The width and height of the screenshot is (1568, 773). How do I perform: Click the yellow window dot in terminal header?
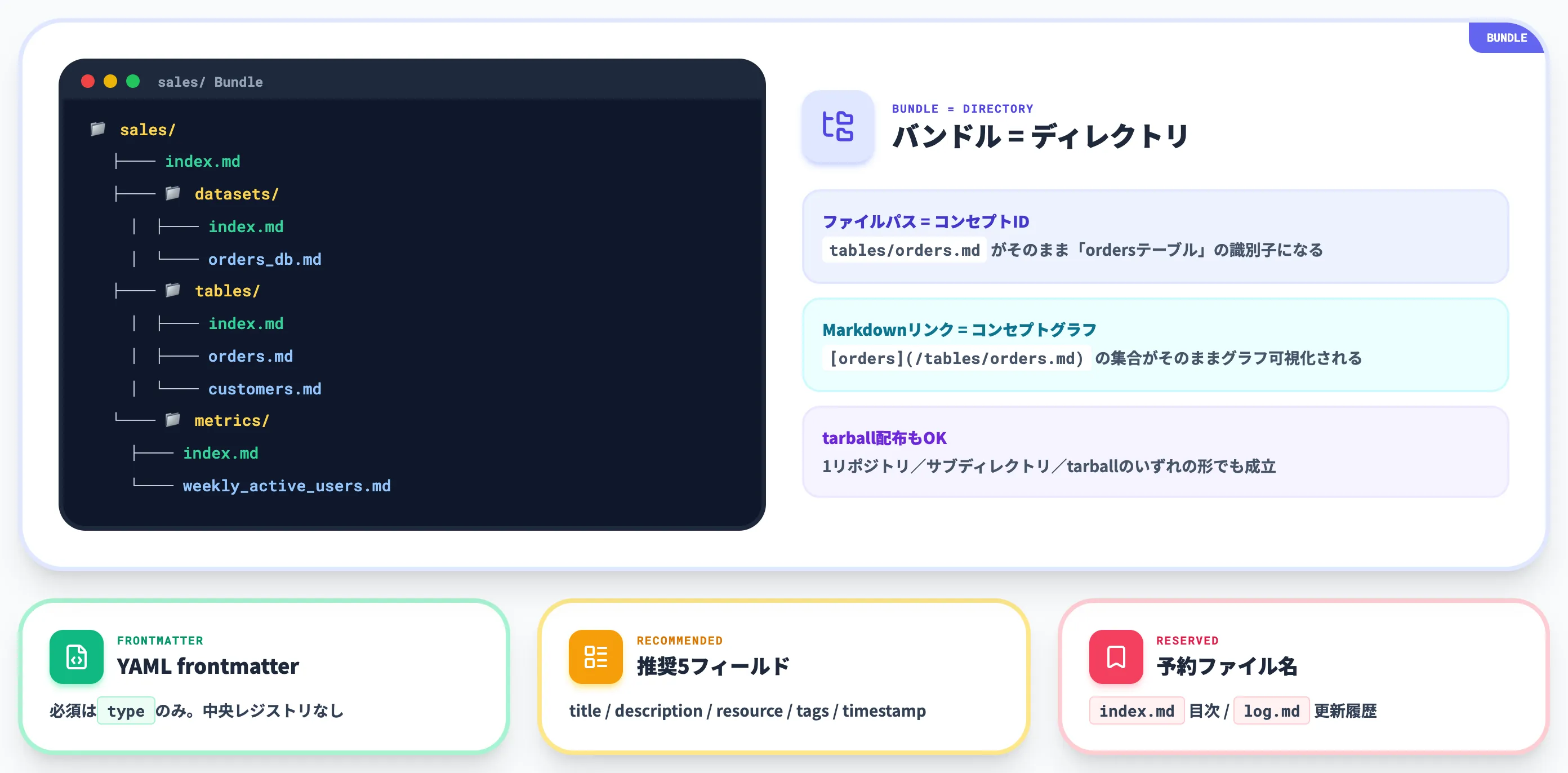pos(110,82)
